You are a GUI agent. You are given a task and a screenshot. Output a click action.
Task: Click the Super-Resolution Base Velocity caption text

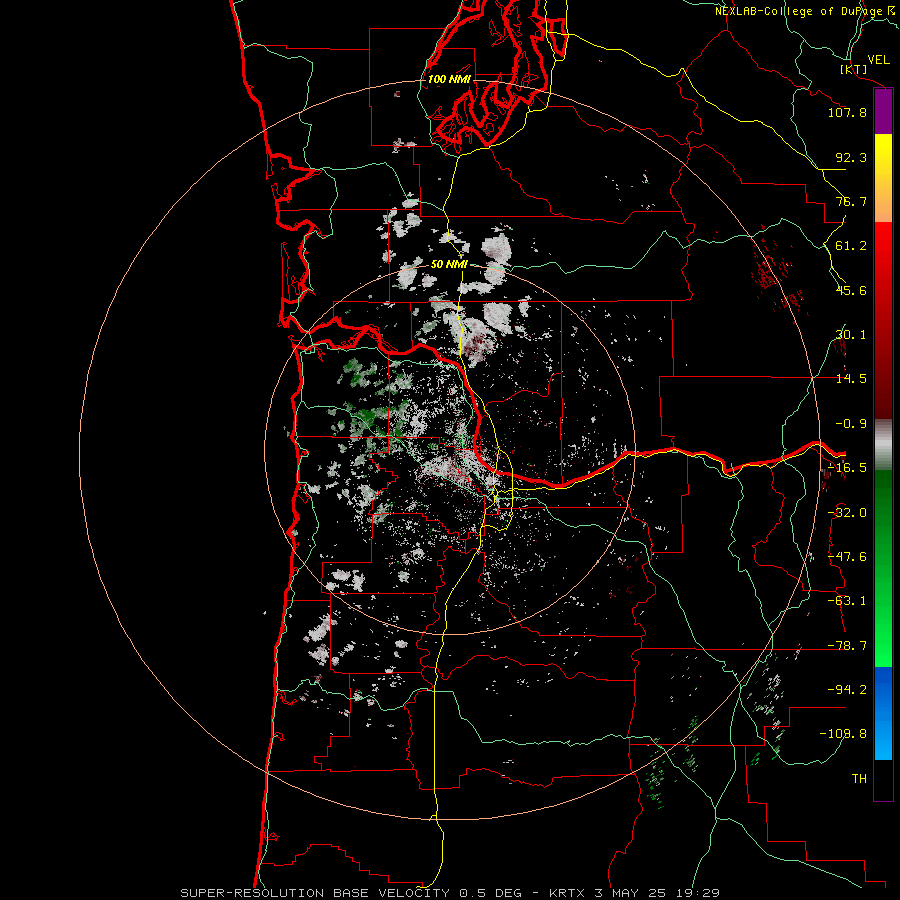pos(449,893)
